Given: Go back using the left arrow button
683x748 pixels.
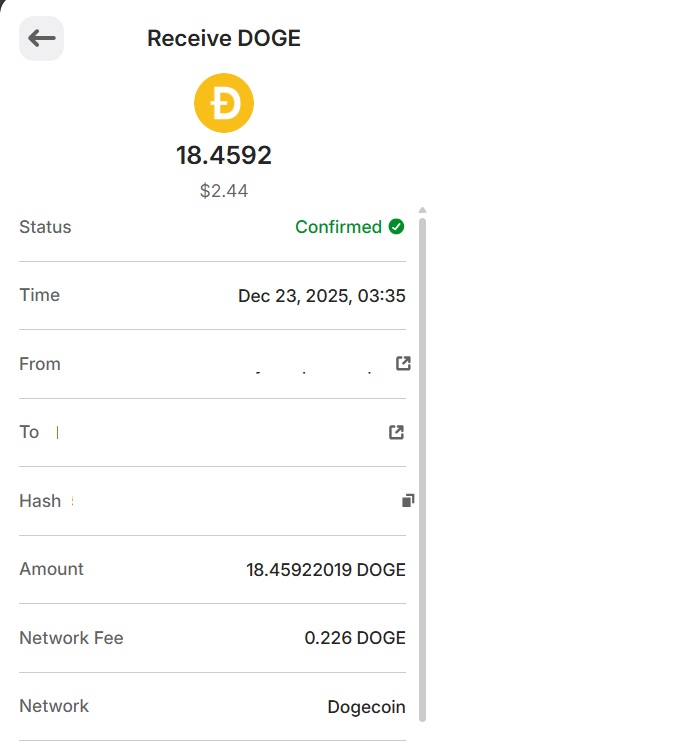Looking at the screenshot, I should coord(41,38).
